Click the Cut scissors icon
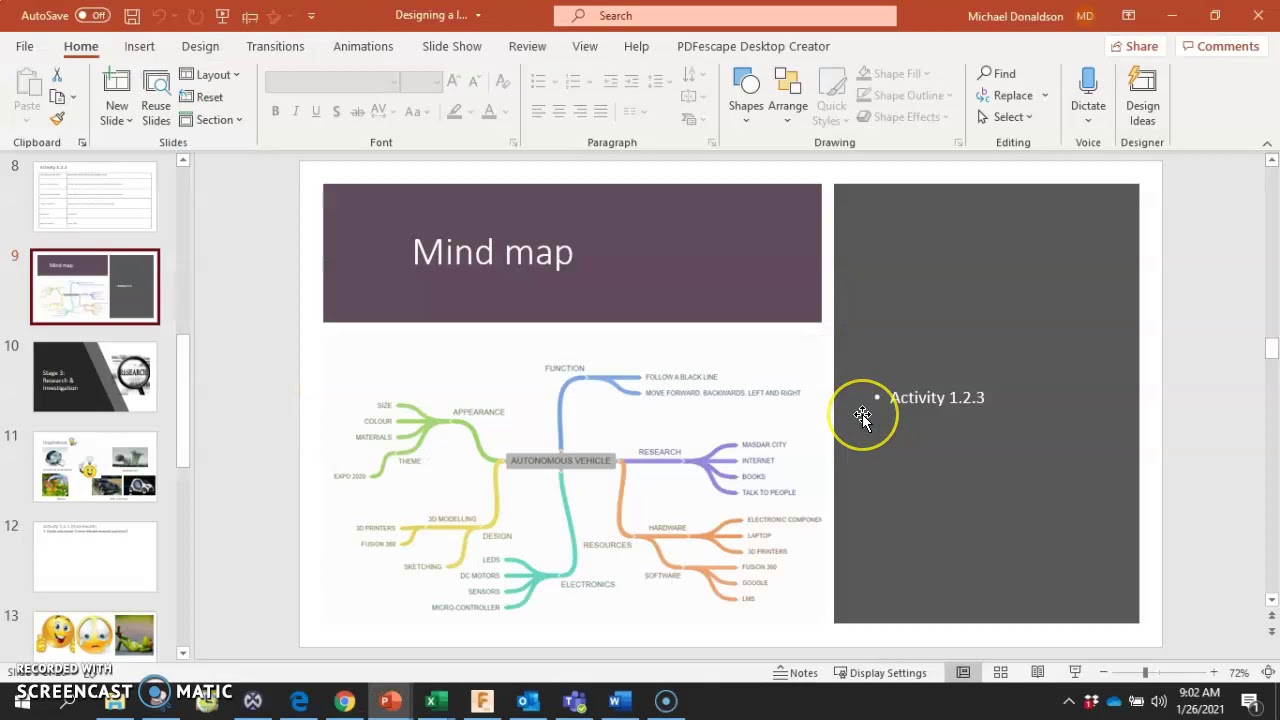 coord(57,76)
